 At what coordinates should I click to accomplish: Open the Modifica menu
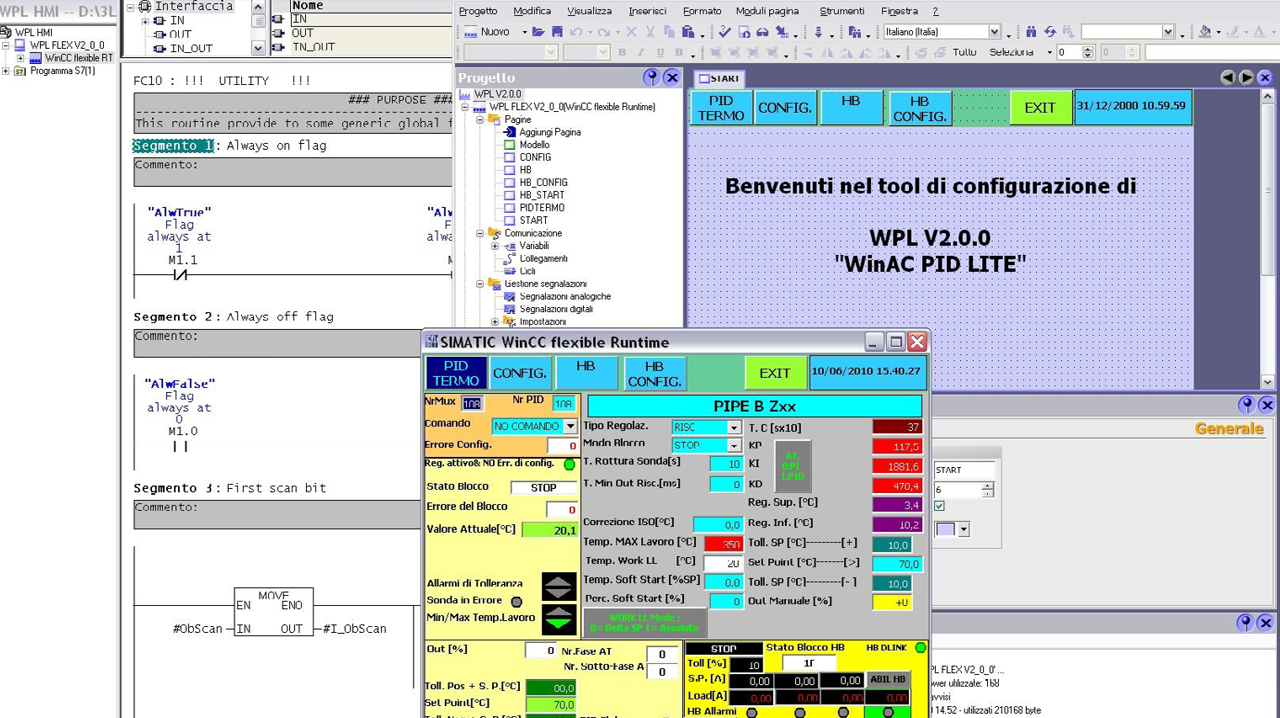pos(532,11)
